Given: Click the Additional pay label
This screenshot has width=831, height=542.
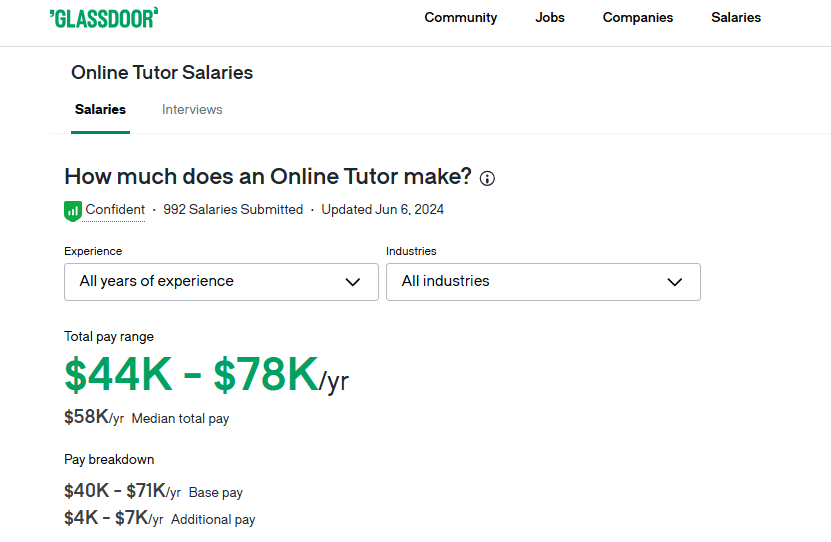Looking at the screenshot, I should [213, 520].
